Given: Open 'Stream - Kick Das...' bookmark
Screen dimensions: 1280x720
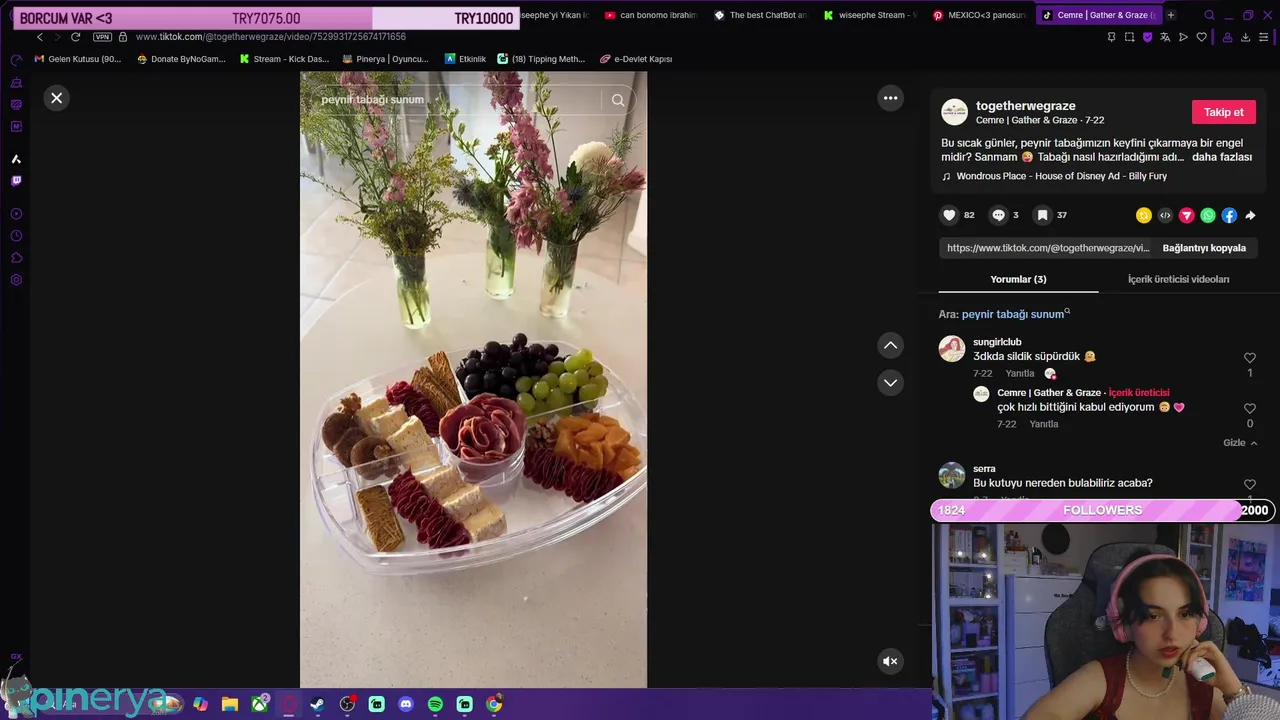Looking at the screenshot, I should tap(284, 59).
